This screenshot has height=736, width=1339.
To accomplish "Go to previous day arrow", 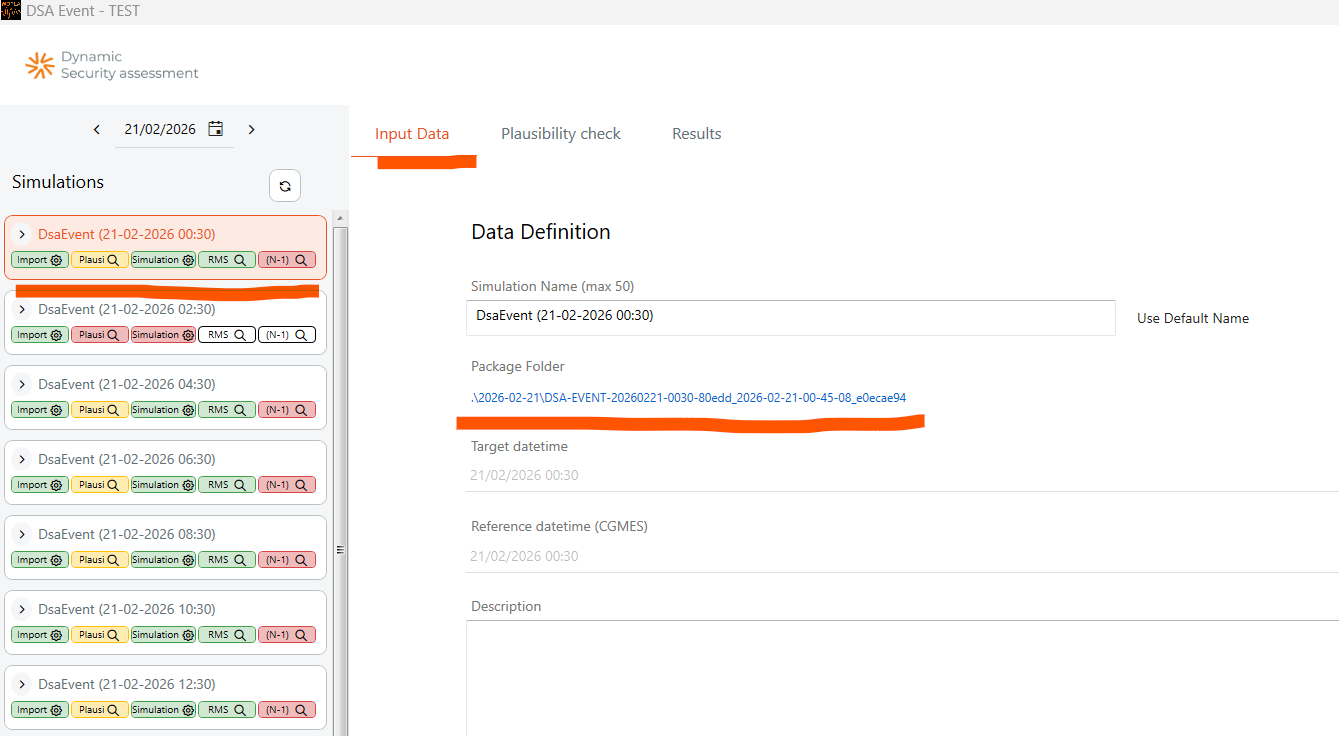I will (x=97, y=129).
